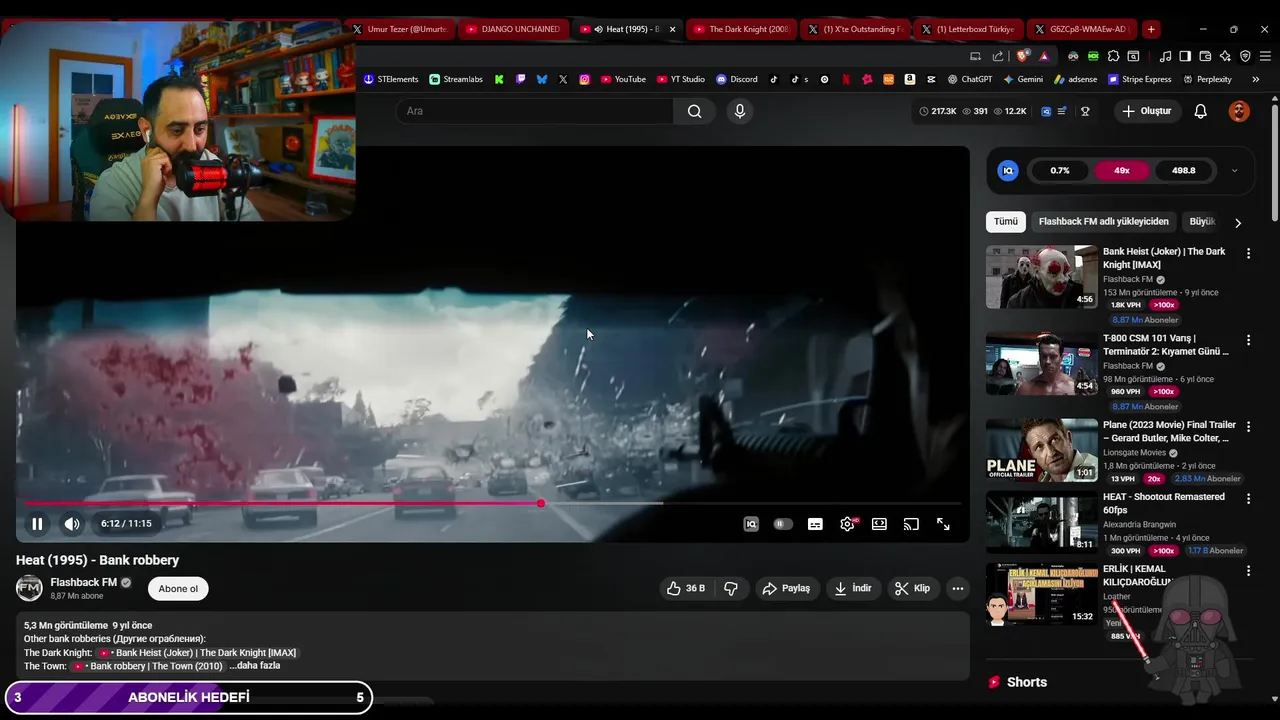Open the Streamlabs bookmark
The width and height of the screenshot is (1280, 720).
pyautogui.click(x=456, y=79)
